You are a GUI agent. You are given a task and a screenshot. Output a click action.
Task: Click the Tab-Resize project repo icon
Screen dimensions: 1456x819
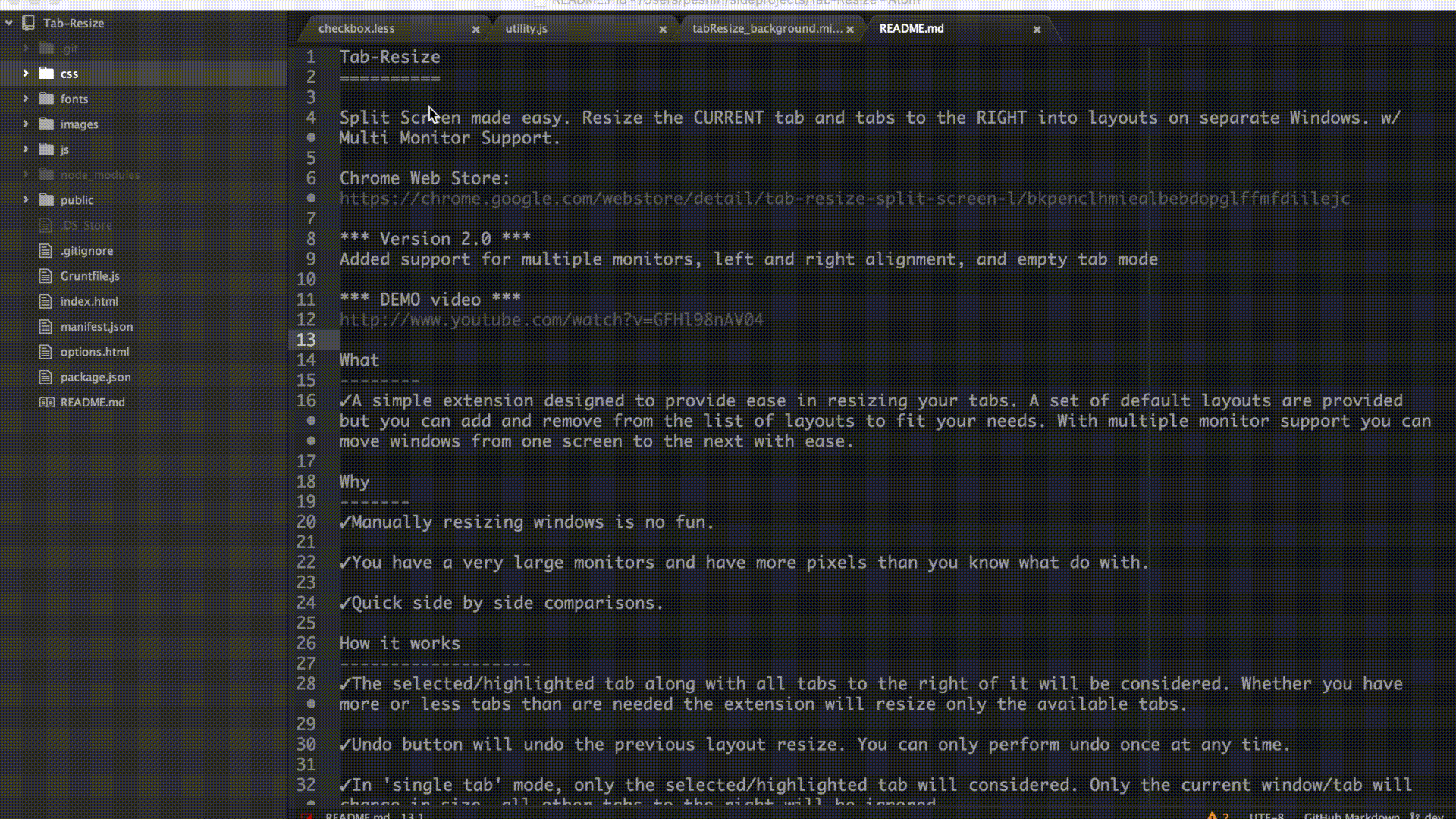[29, 23]
